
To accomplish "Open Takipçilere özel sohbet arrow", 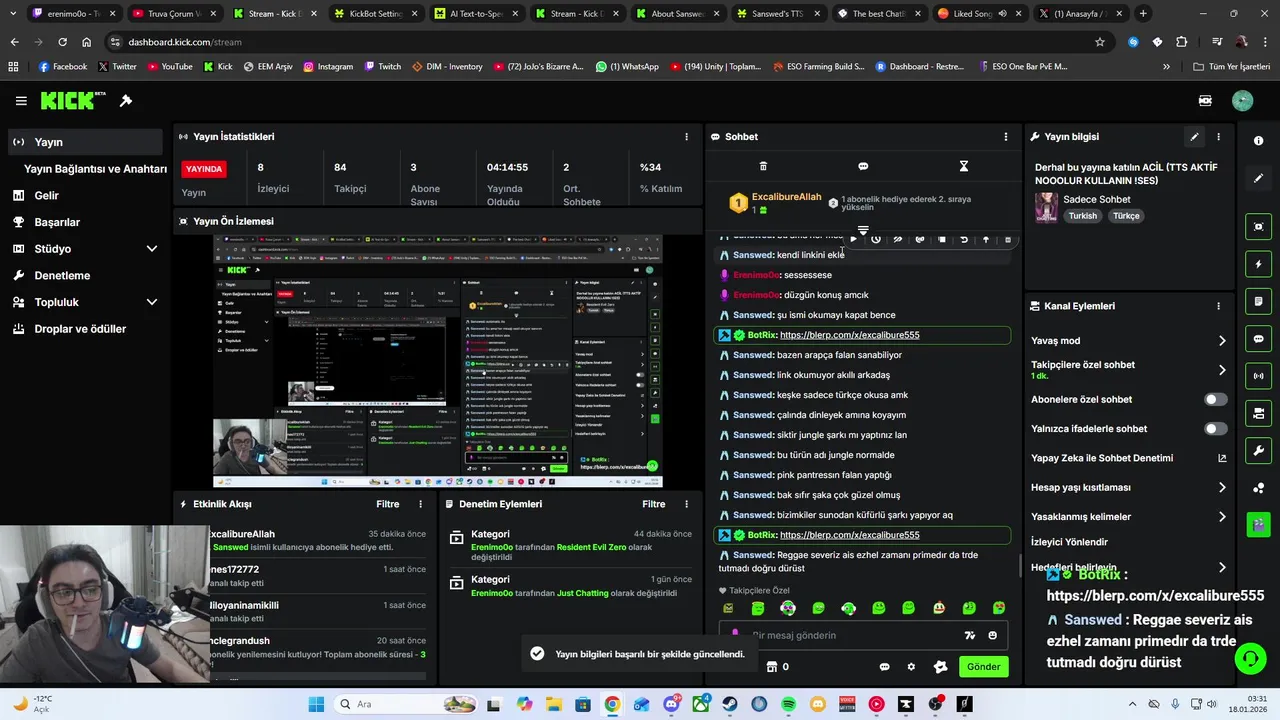I will click(x=1222, y=370).
